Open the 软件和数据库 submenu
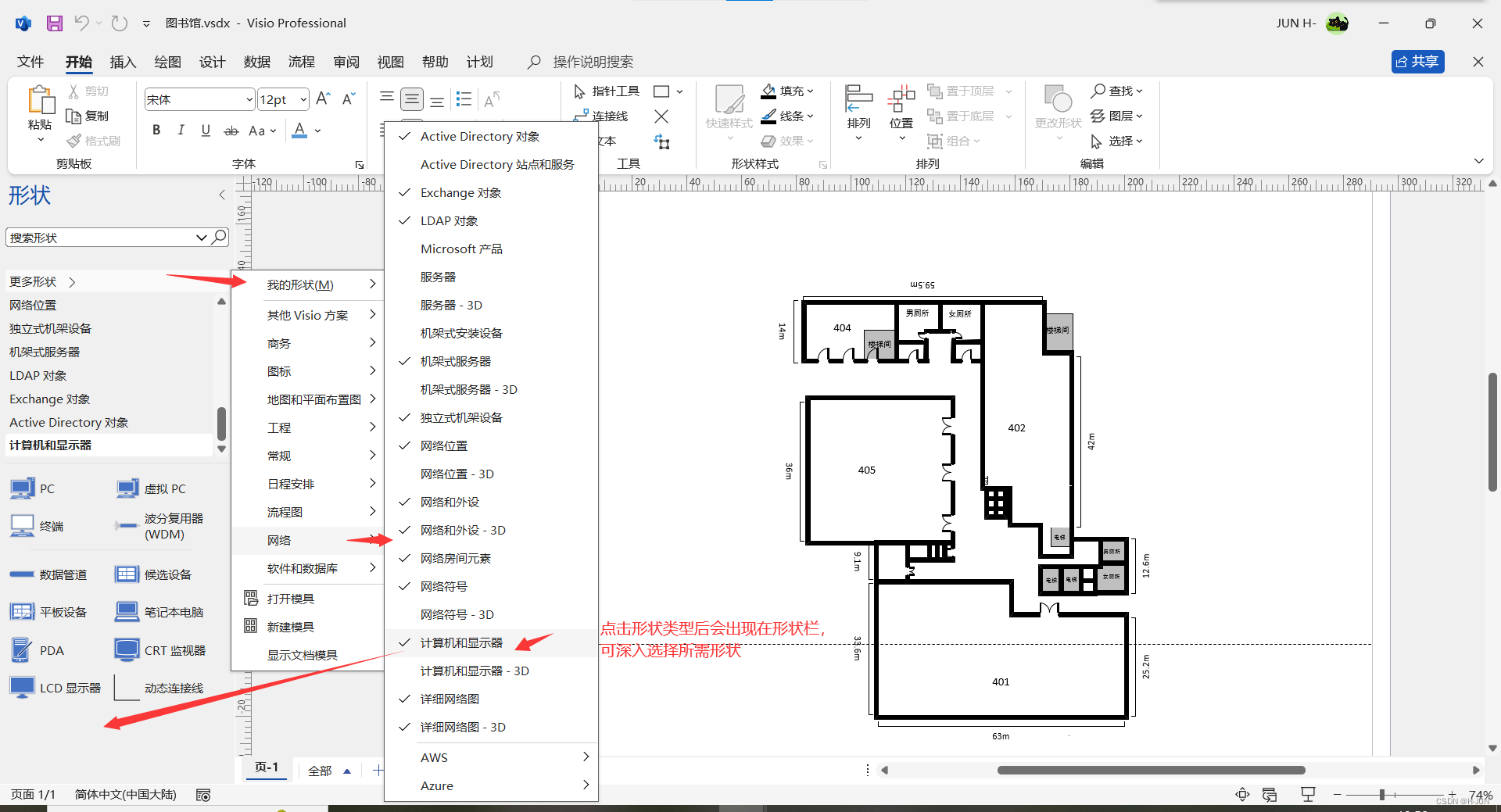This screenshot has height=812, width=1501. pos(309,568)
